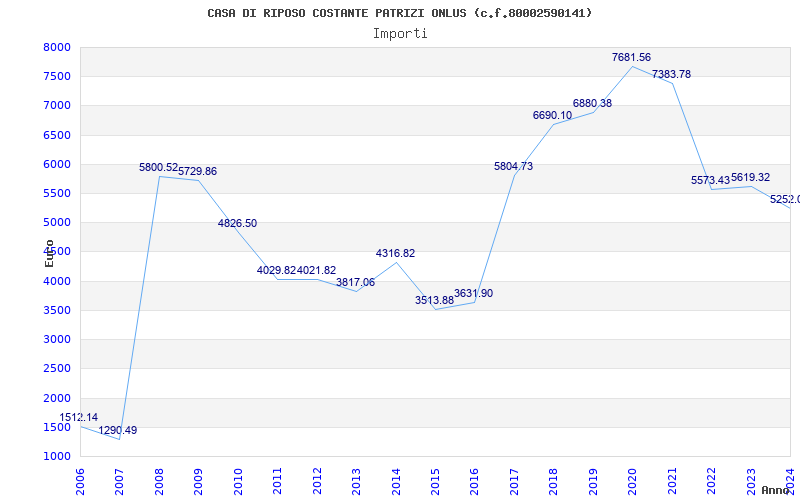Click x-axis year 2021
Screen dimensions: 800x500
672,483
